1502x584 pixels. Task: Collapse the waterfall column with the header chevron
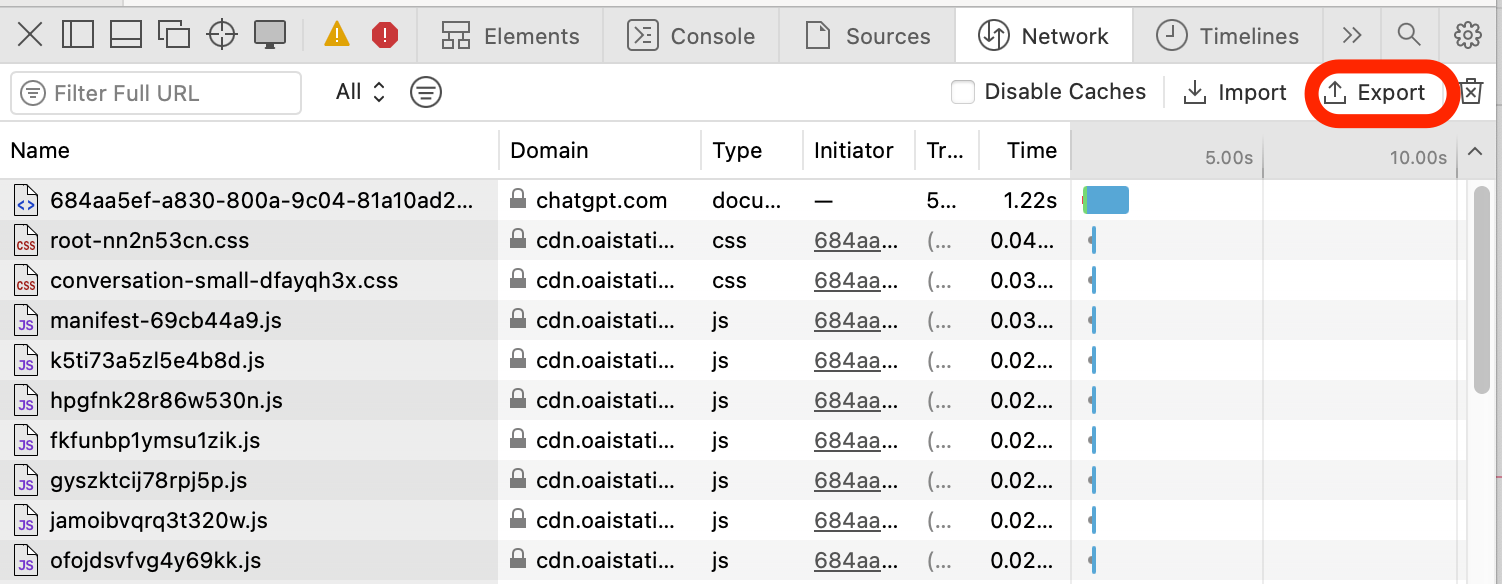click(x=1475, y=152)
